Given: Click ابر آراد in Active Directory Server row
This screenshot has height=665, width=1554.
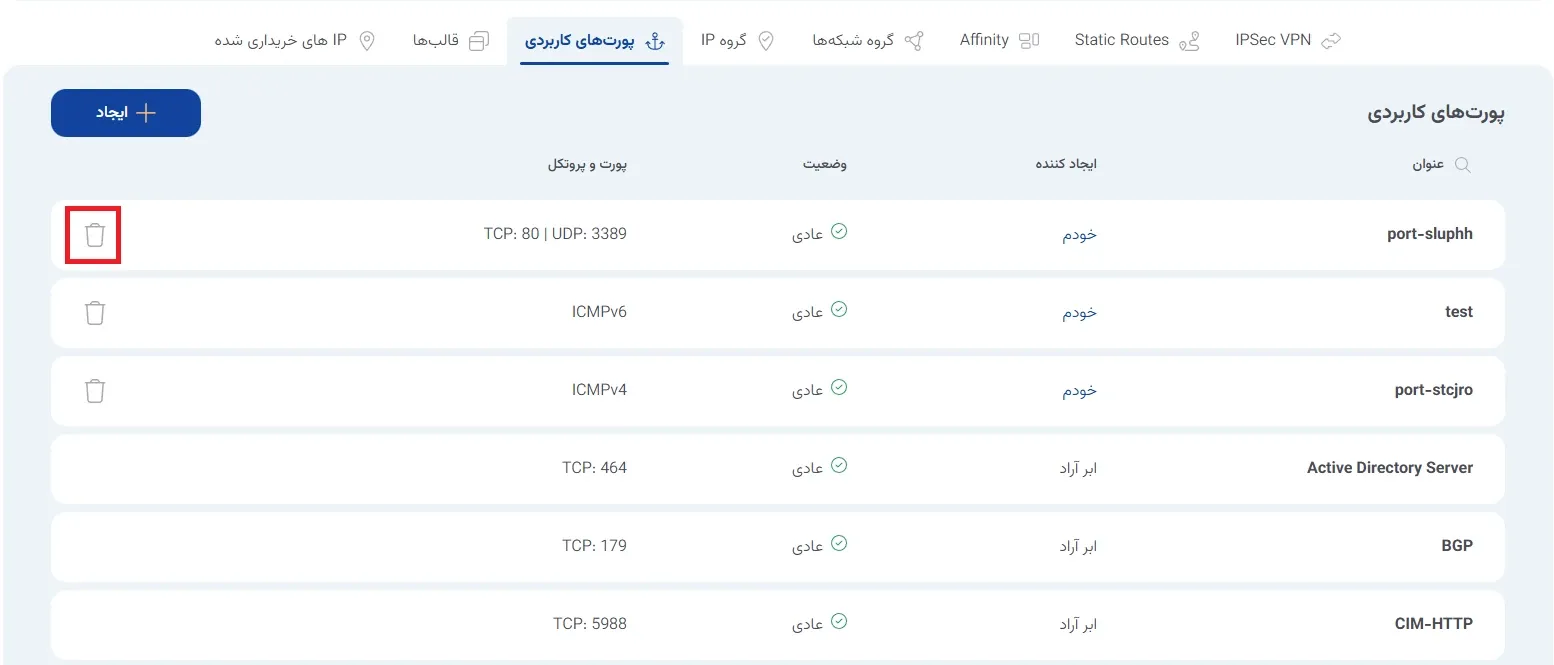Looking at the screenshot, I should pos(1078,469).
